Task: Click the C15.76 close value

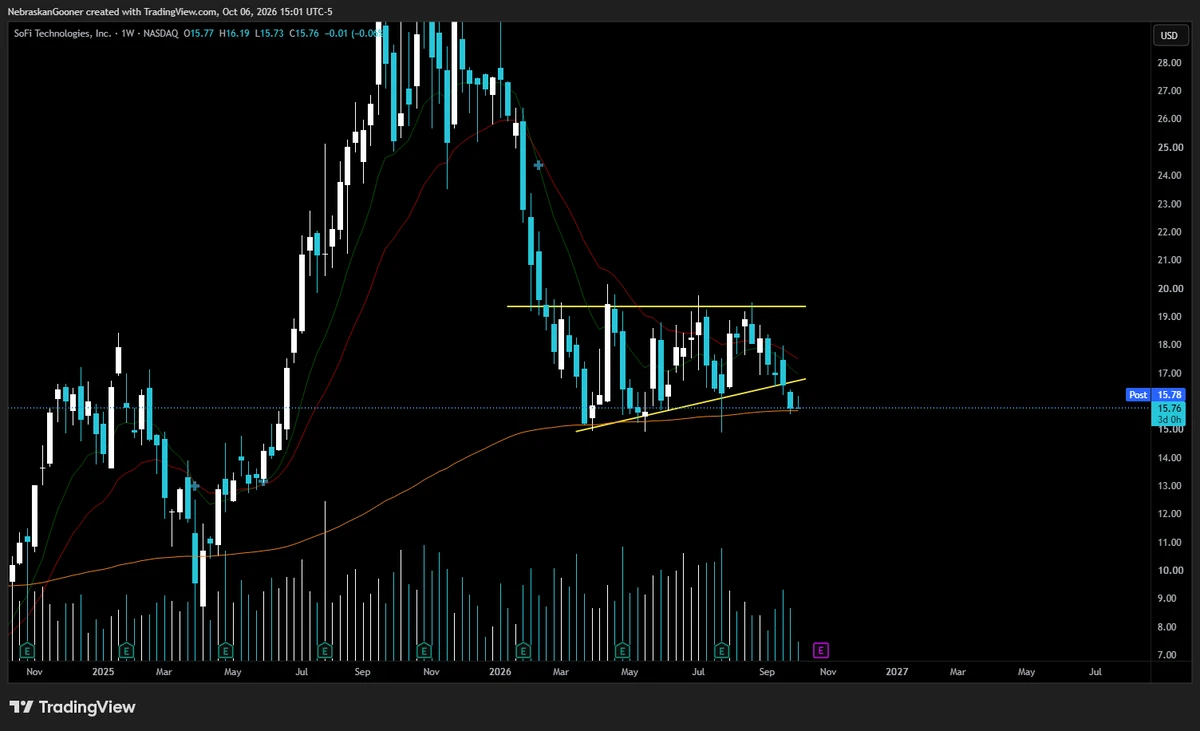Action: click(304, 34)
